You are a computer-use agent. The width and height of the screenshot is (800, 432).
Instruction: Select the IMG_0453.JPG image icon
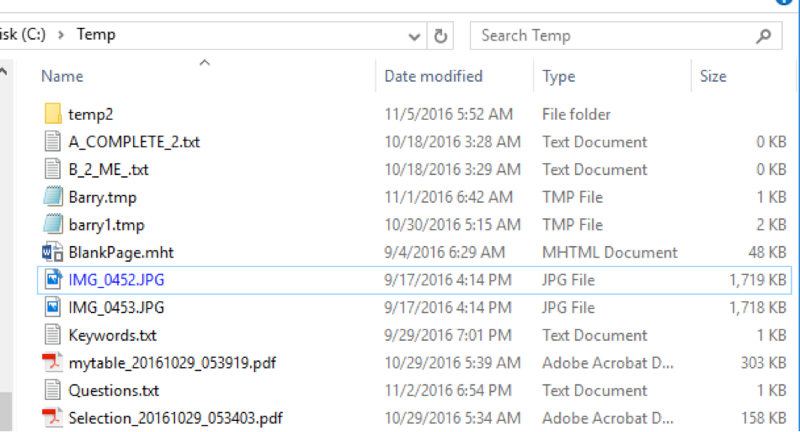click(53, 307)
